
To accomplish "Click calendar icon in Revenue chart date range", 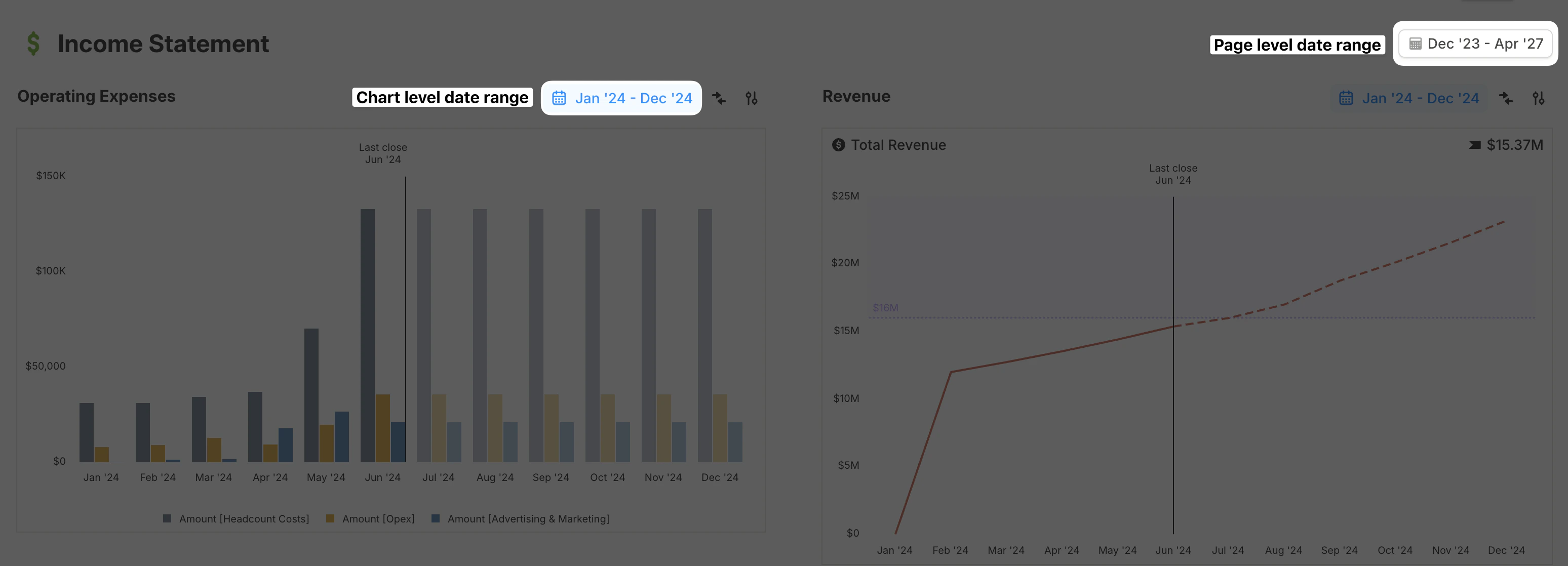I will click(x=1346, y=98).
